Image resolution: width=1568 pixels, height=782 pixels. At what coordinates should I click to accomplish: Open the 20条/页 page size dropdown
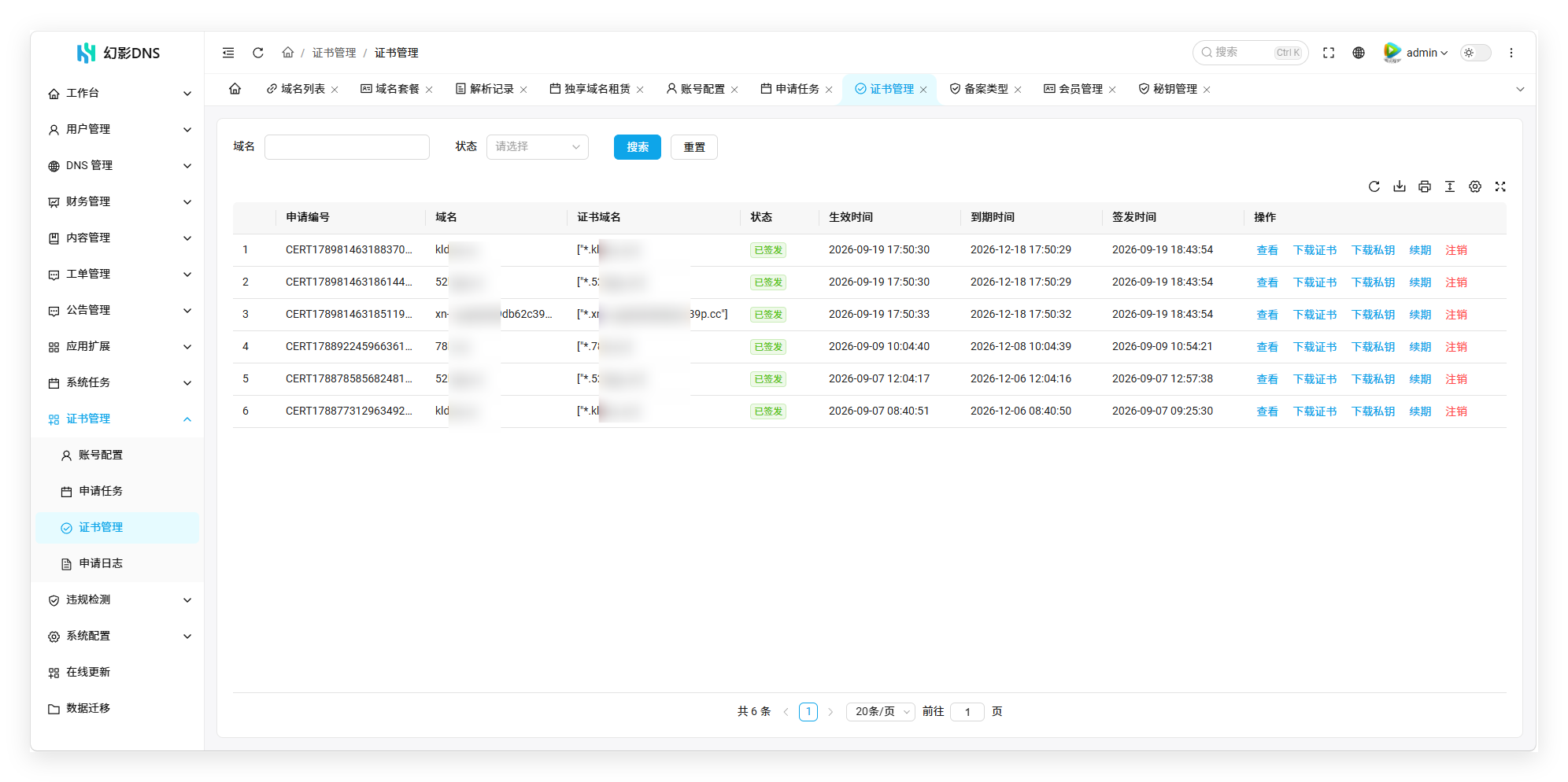pos(881,712)
